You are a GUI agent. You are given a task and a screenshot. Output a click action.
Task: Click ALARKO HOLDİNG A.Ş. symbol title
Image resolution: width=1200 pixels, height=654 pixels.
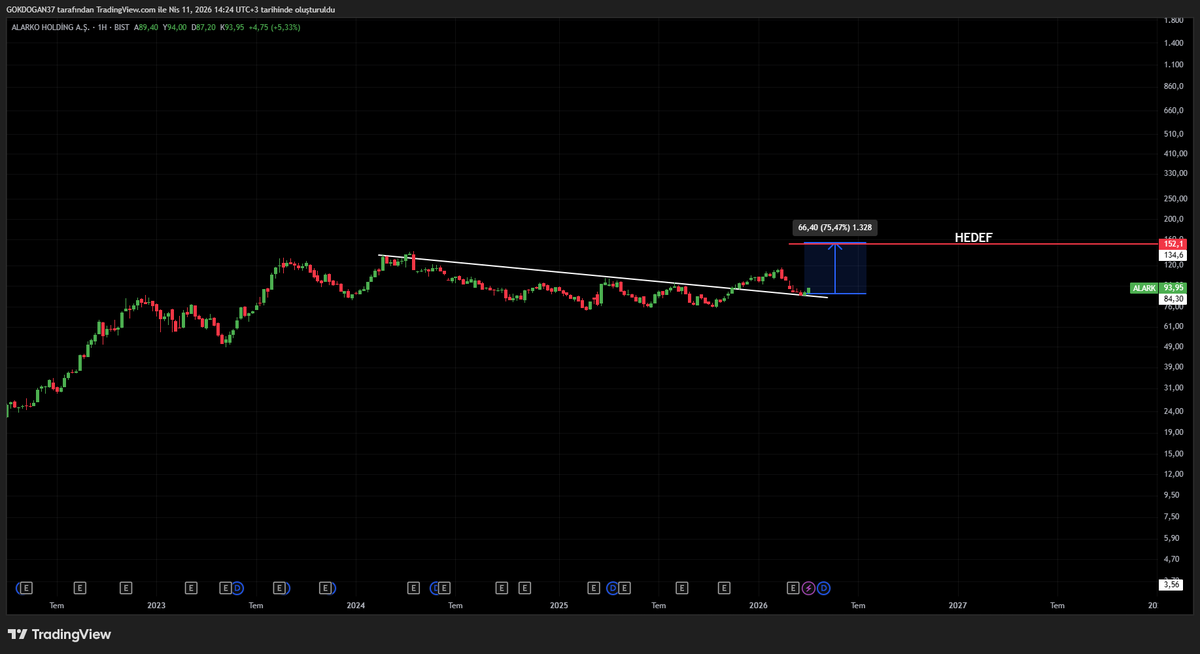pos(50,27)
